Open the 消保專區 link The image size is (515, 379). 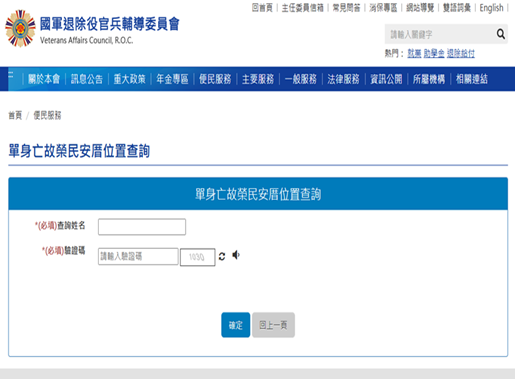point(383,8)
